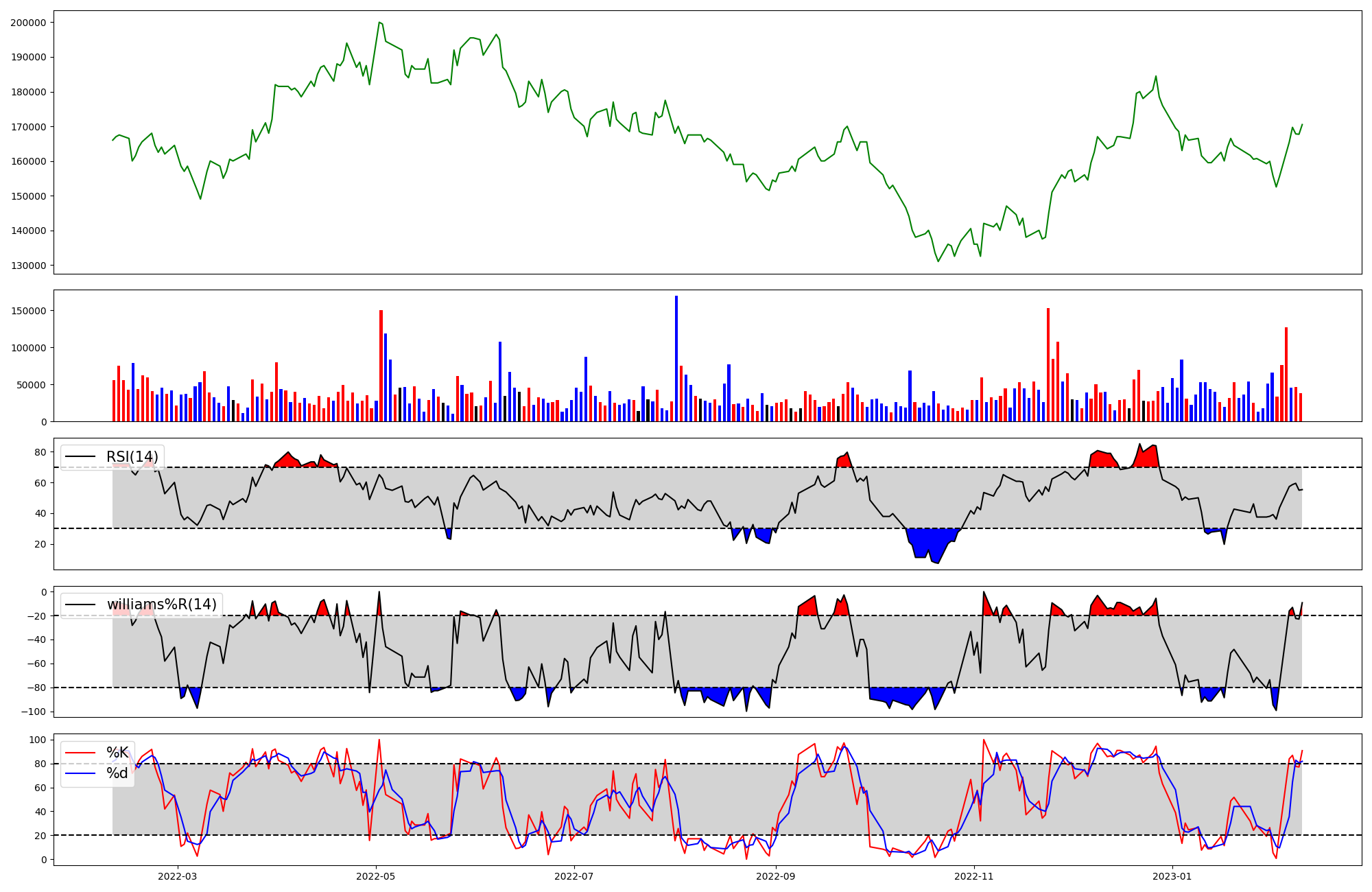Click the 2022-03 x-axis date label
The image size is (1372, 892).
click(177, 876)
